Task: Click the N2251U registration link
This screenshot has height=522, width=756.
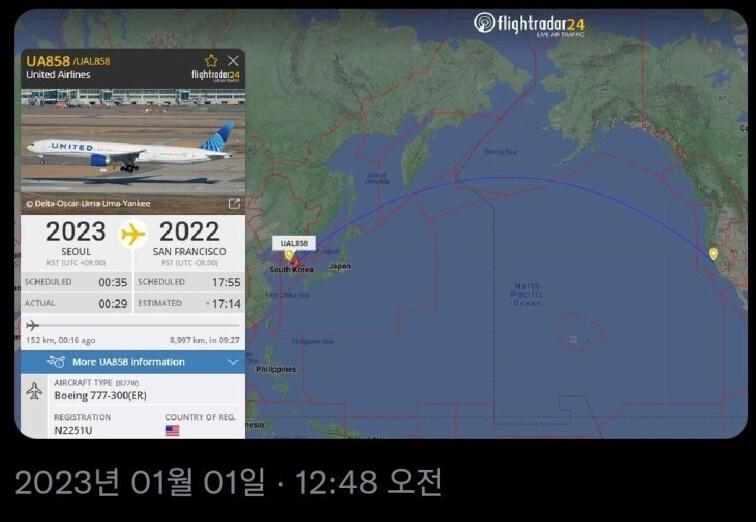Action: [73, 430]
